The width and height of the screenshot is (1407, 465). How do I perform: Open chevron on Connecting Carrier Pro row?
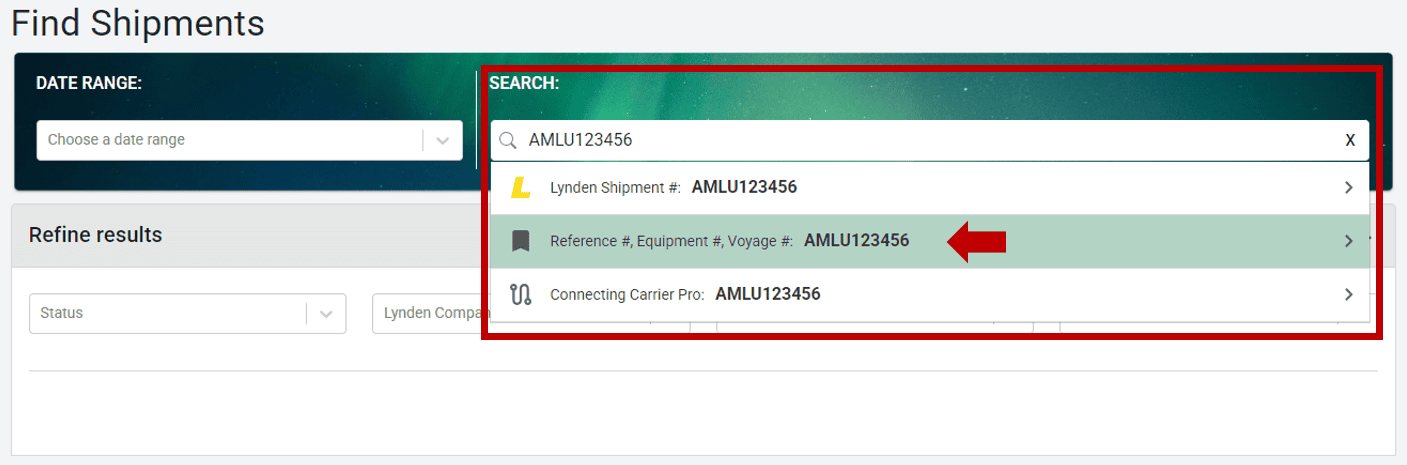1349,294
